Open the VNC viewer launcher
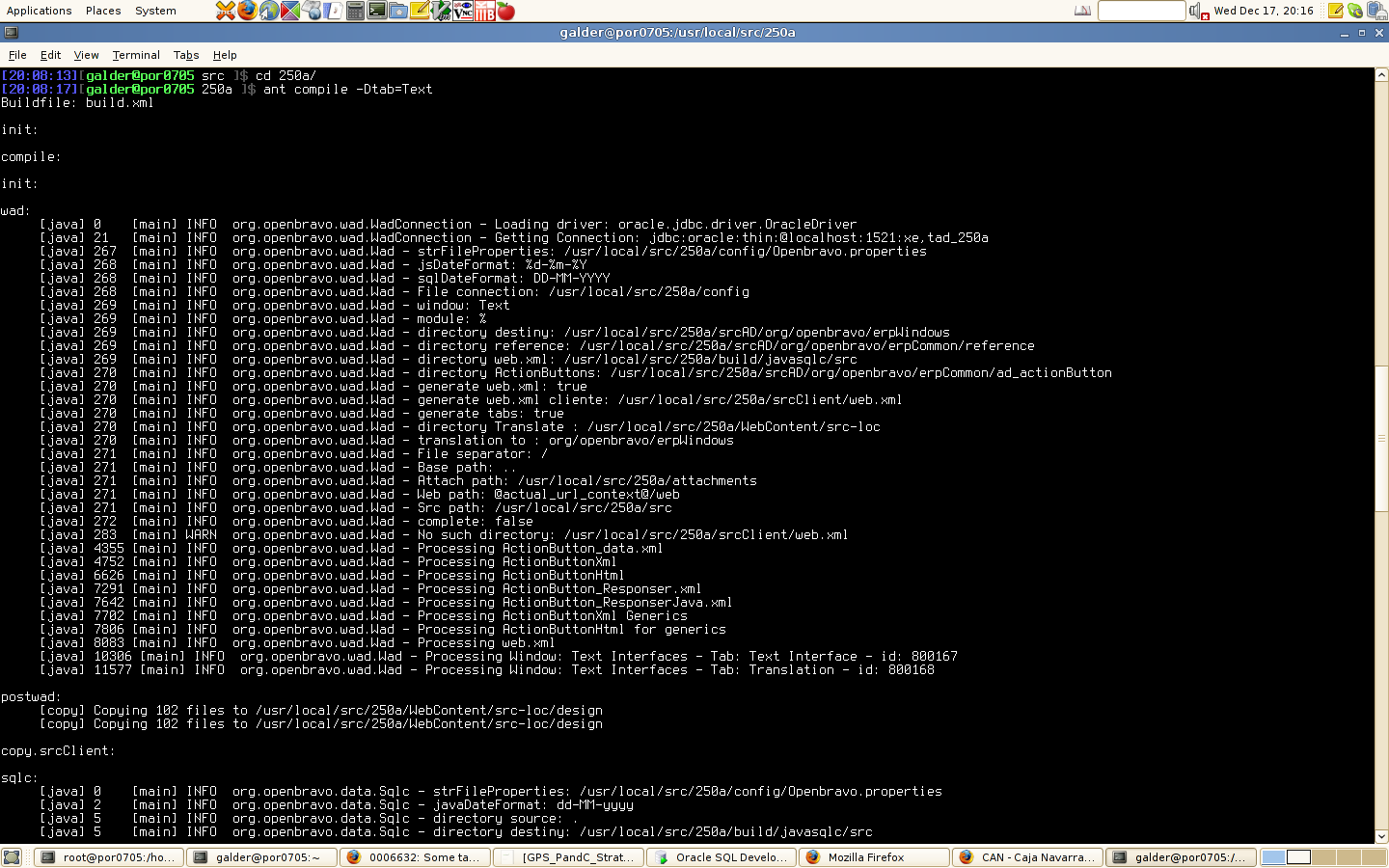Image resolution: width=1389 pixels, height=868 pixels. tap(463, 11)
